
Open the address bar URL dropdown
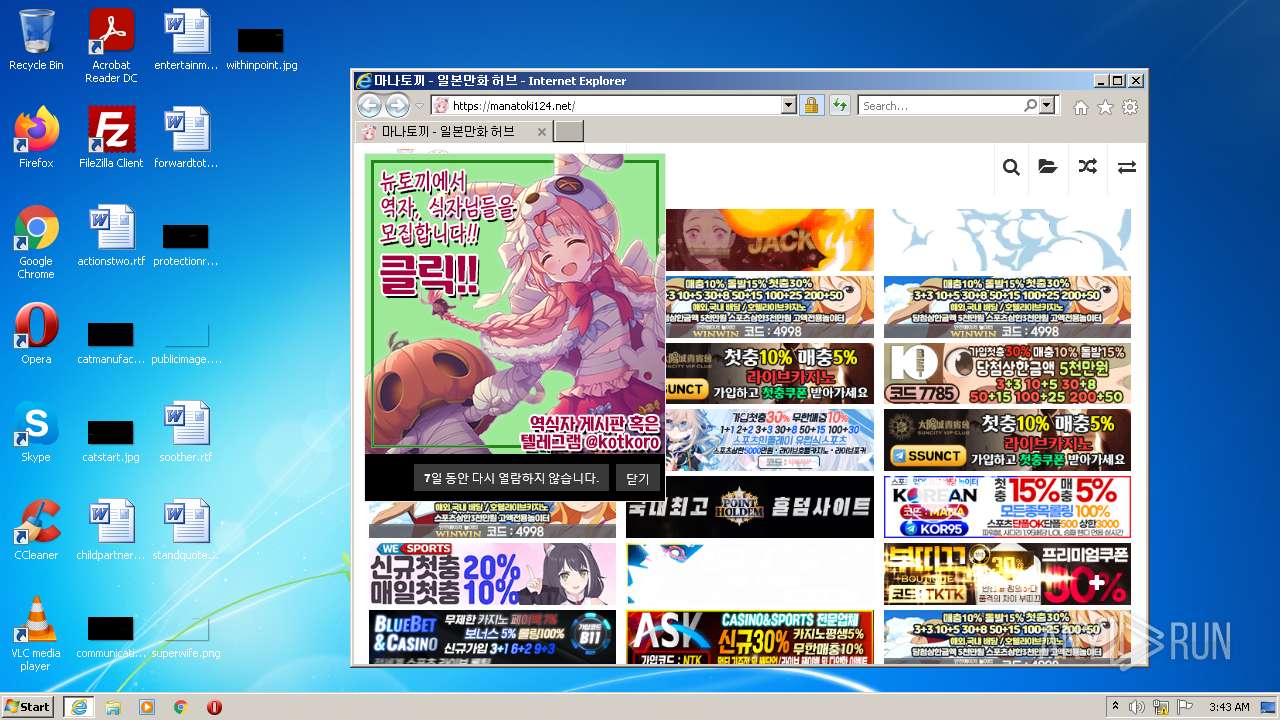[788, 105]
